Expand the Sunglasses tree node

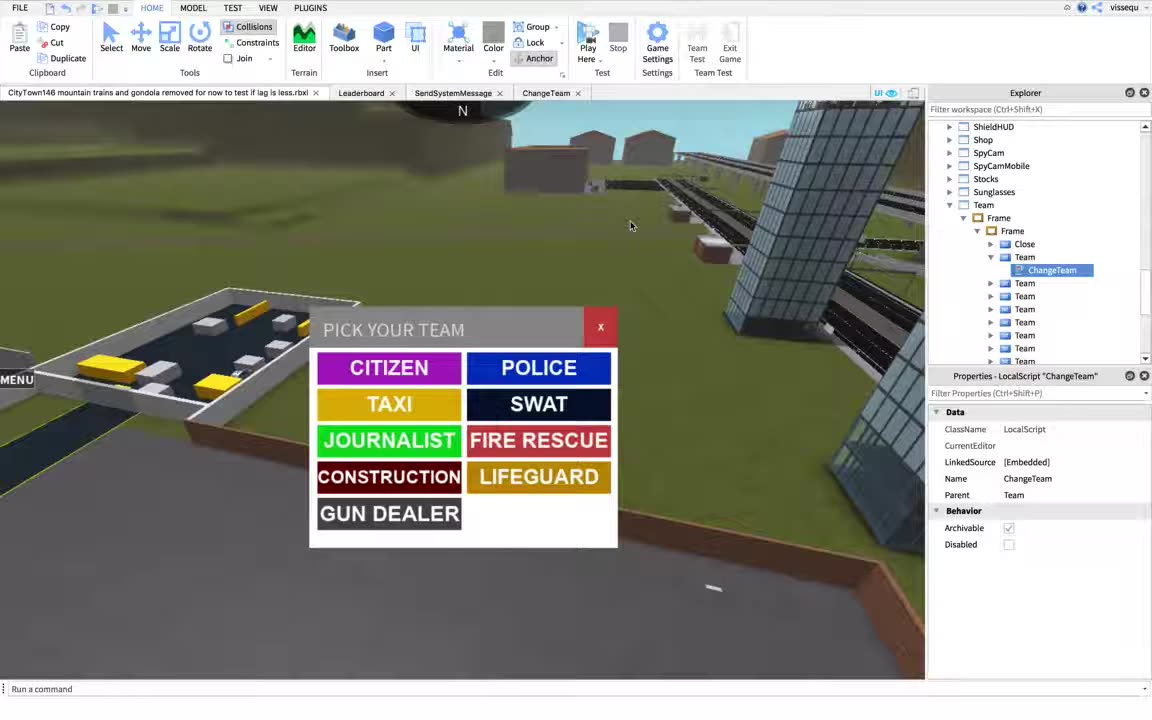coord(949,192)
